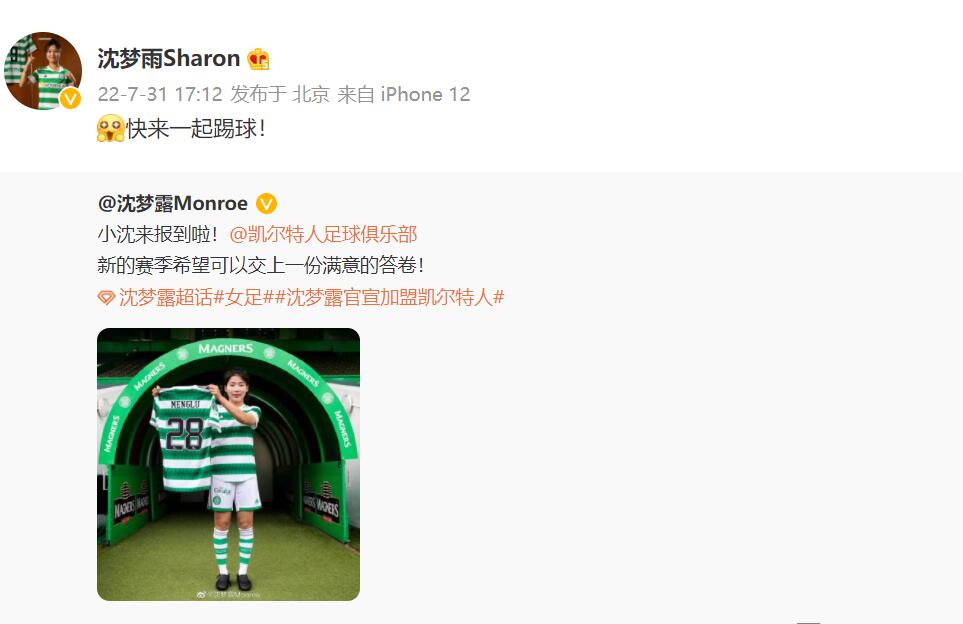Enlarge the Celtic jersey photo thumbnail

(x=228, y=464)
